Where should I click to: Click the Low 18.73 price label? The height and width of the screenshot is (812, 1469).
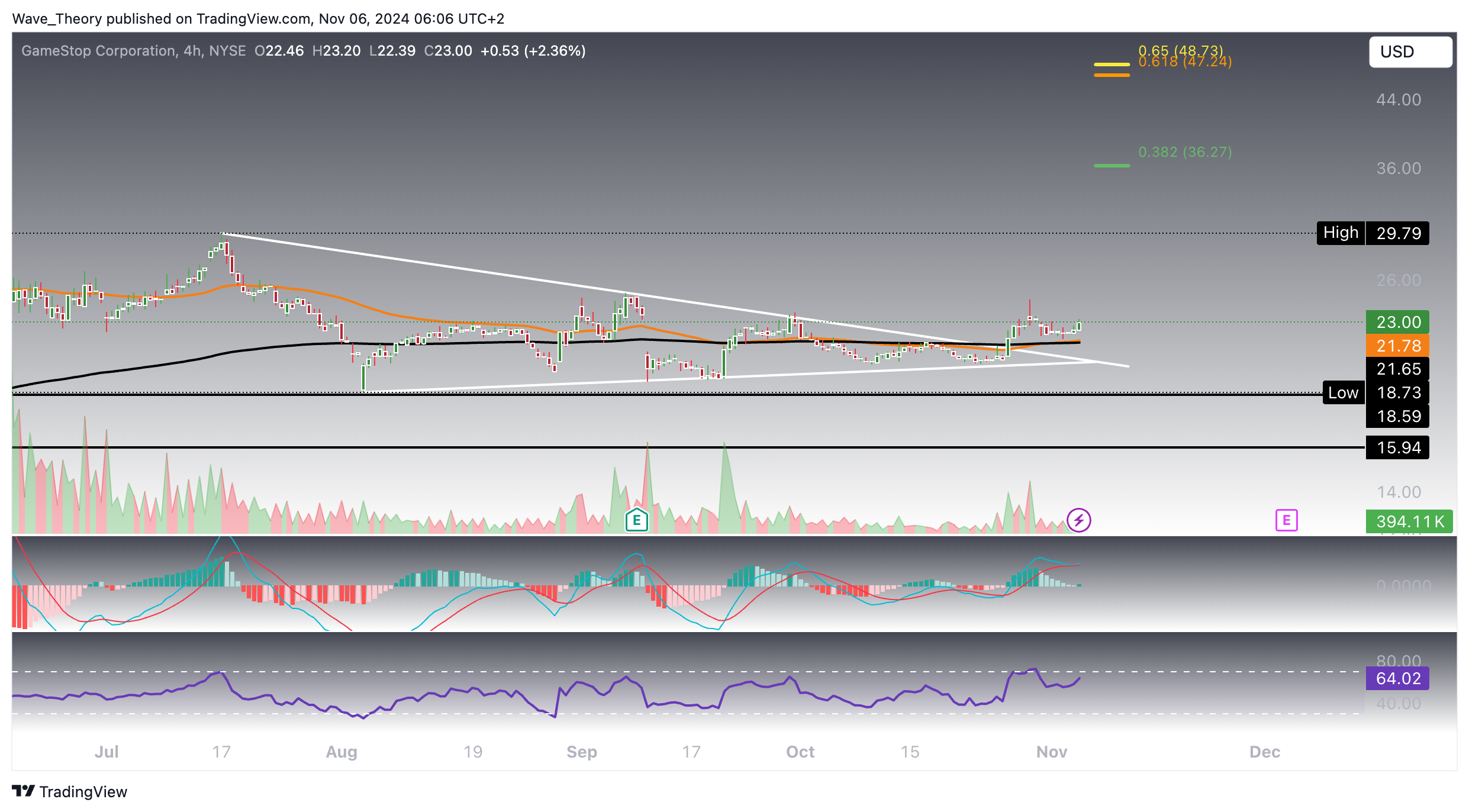(x=1376, y=393)
